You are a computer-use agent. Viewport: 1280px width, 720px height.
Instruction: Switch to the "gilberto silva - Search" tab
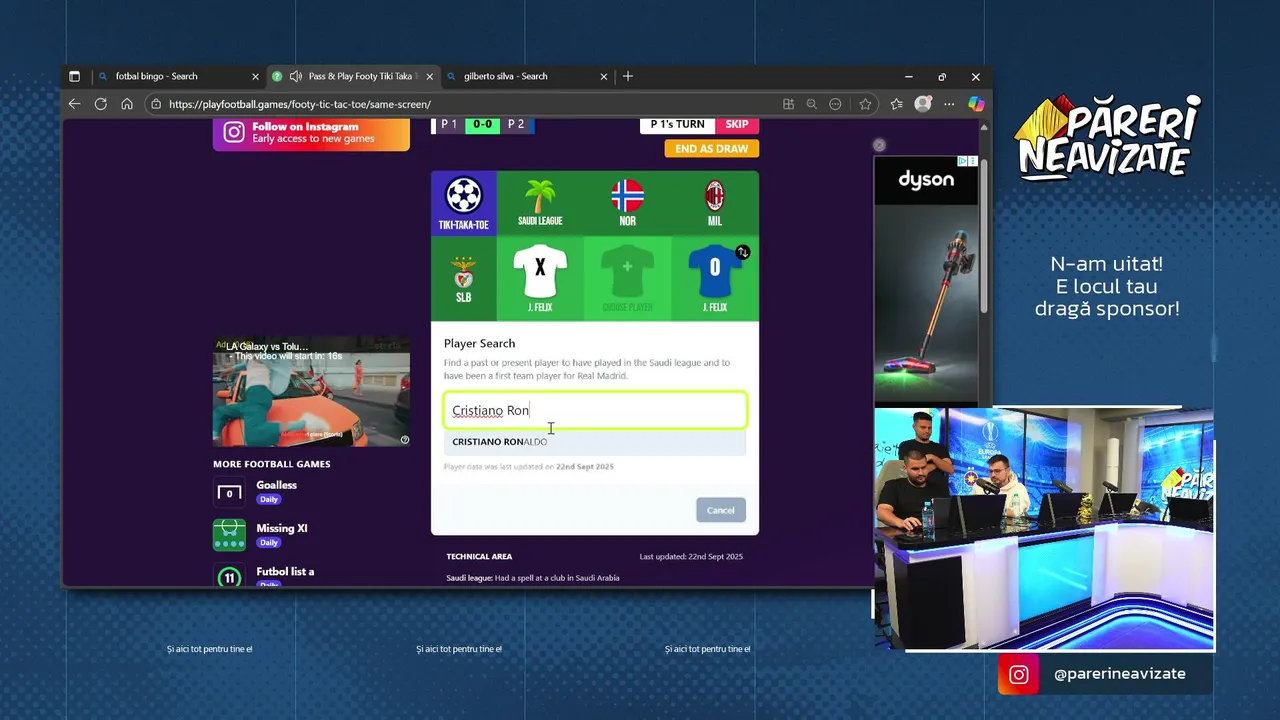pos(527,76)
